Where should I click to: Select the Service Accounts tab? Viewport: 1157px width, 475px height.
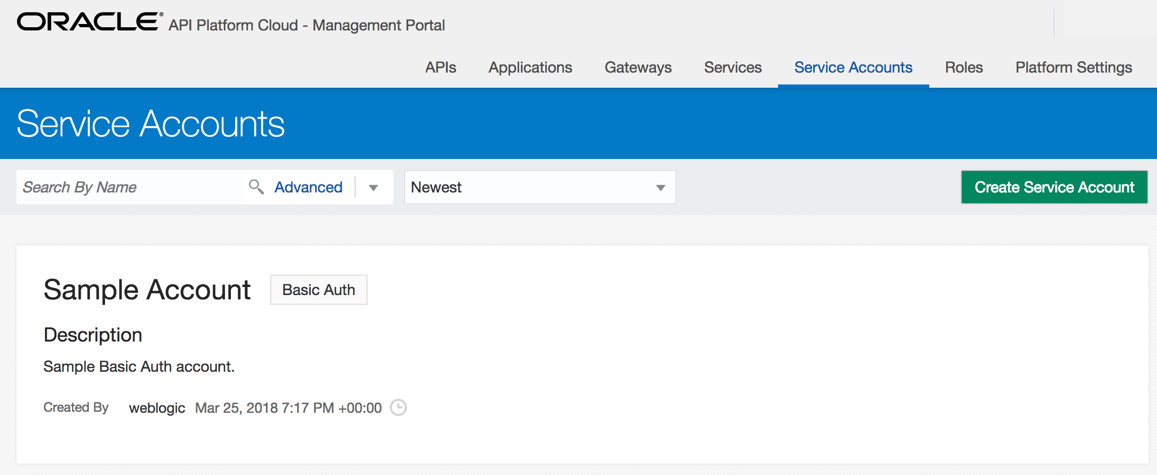pos(853,68)
